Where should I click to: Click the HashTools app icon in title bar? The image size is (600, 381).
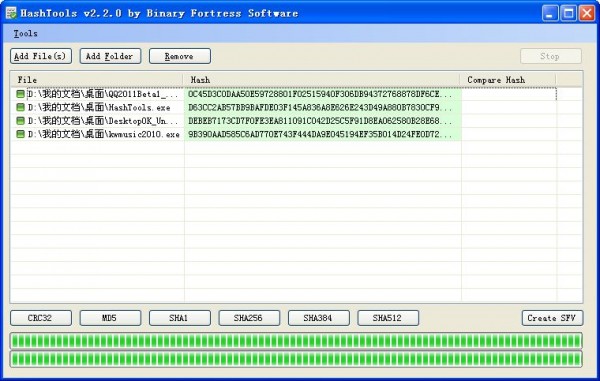pyautogui.click(x=11, y=13)
